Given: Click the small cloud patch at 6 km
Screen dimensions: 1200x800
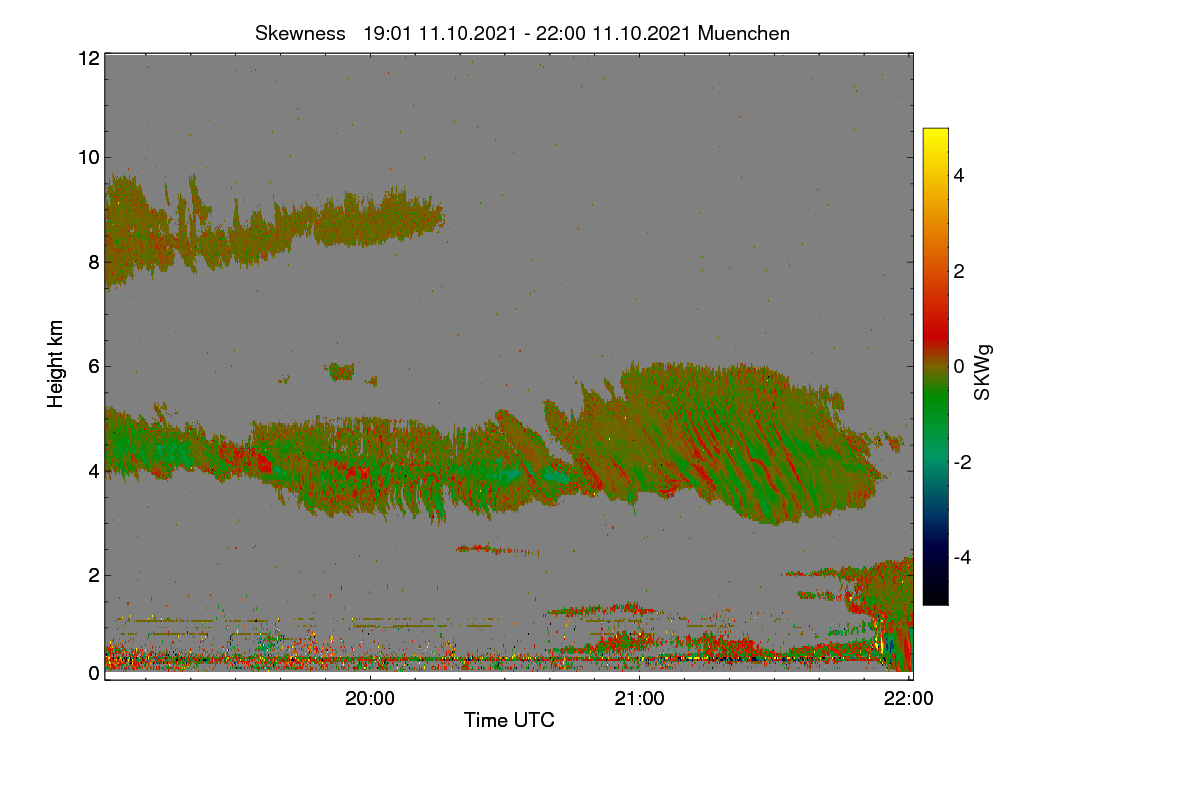Looking at the screenshot, I should pos(341,372).
